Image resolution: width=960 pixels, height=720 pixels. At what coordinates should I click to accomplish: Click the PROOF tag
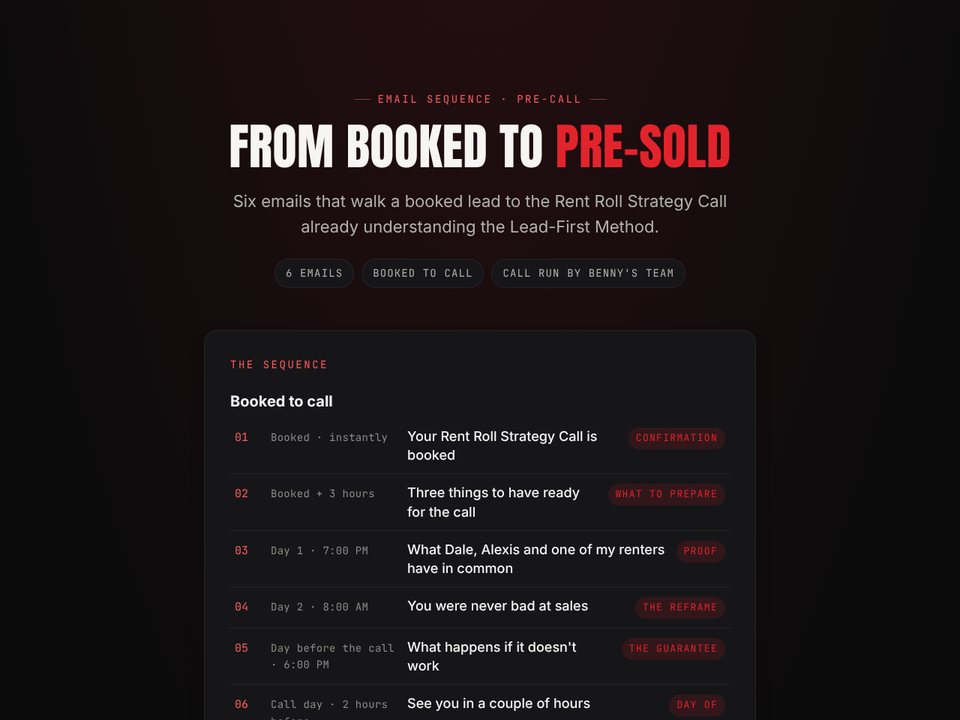point(700,551)
